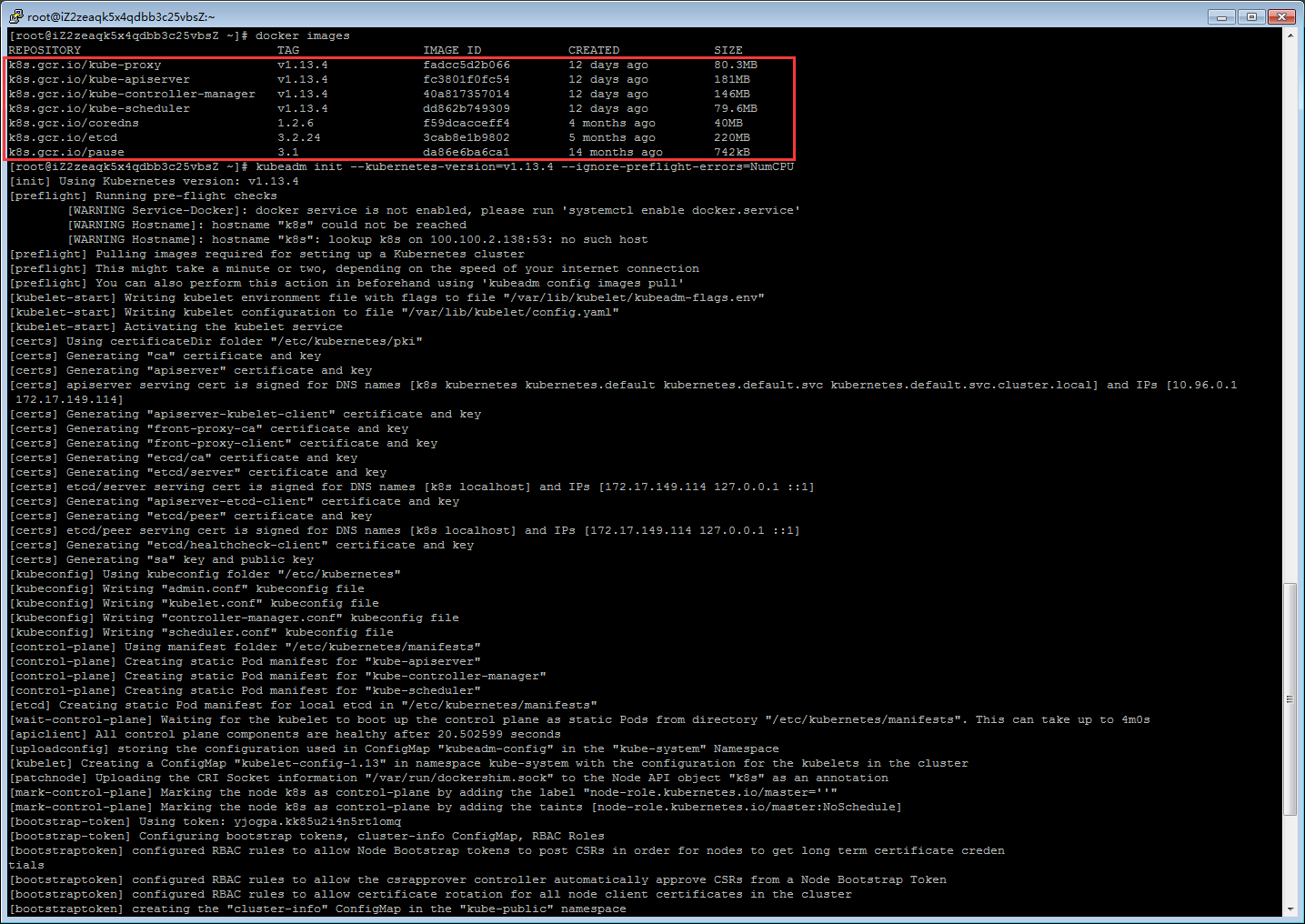Click the IP address "10.96.0.1"
Viewport: 1305px width, 924px height.
pyautogui.click(x=1205, y=385)
